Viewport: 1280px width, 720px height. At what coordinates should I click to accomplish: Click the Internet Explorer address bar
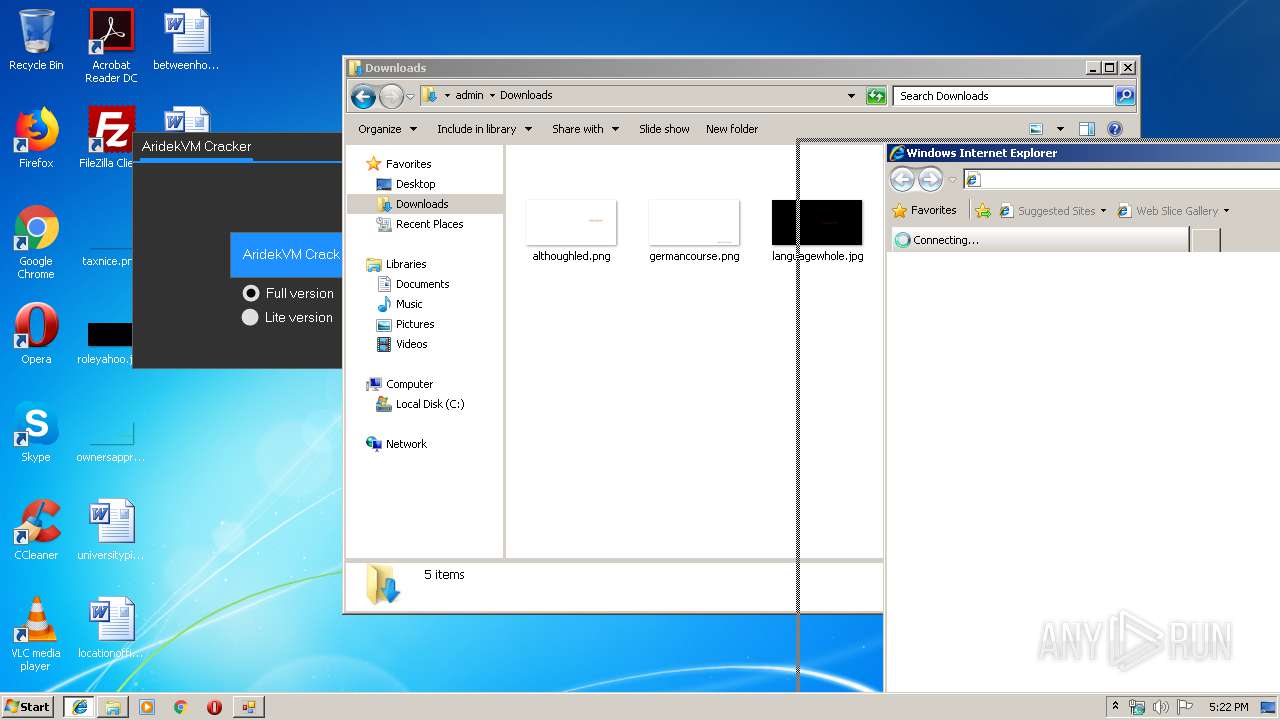1122,180
